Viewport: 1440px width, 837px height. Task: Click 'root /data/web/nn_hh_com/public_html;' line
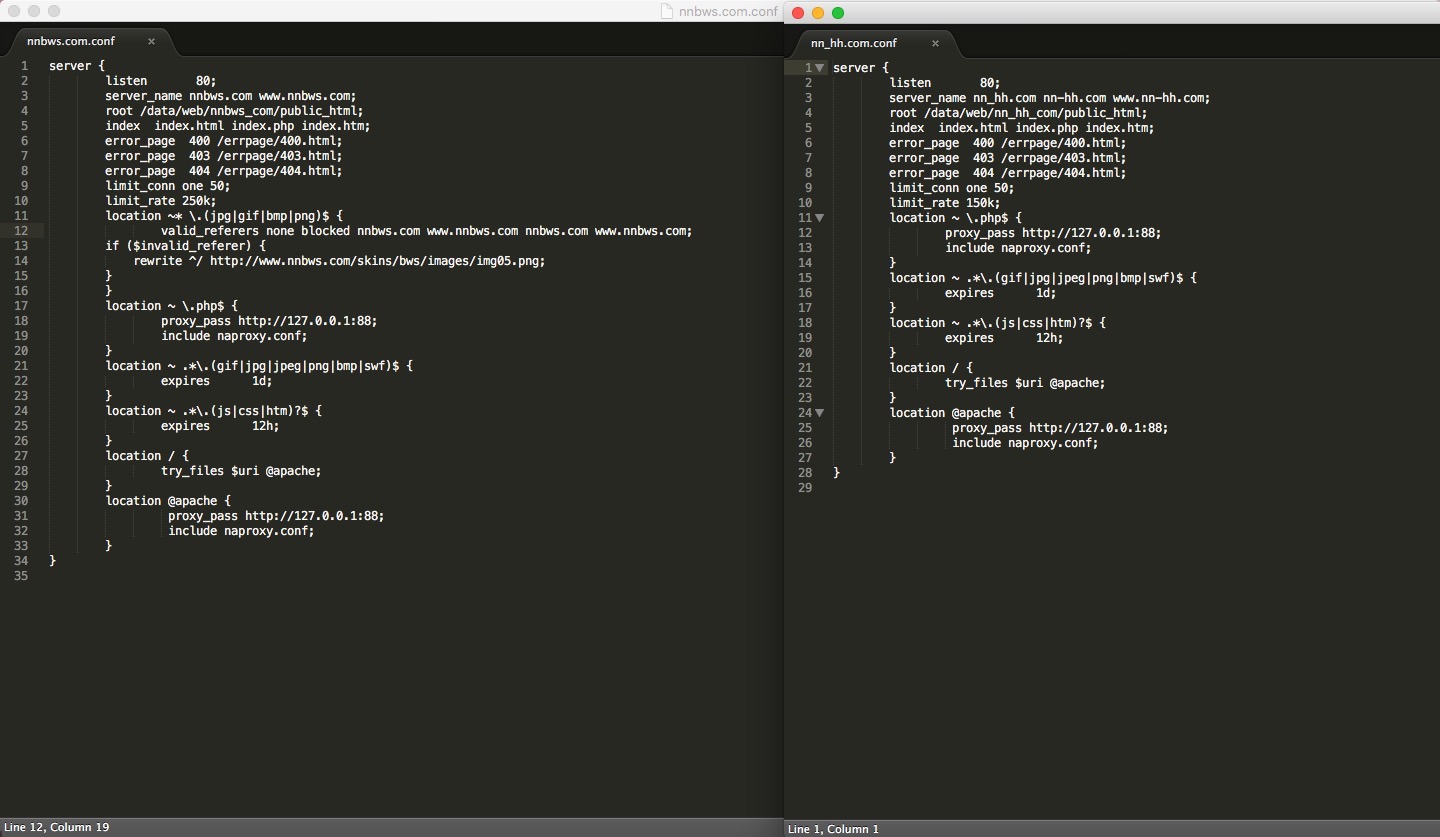tap(1018, 113)
